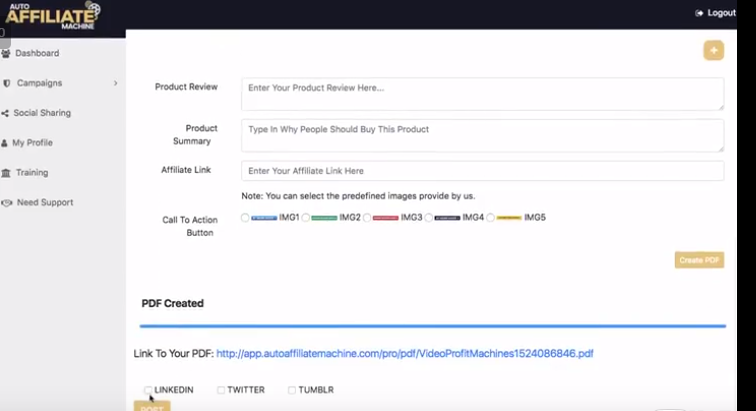Click the Create PDF button

point(699,260)
